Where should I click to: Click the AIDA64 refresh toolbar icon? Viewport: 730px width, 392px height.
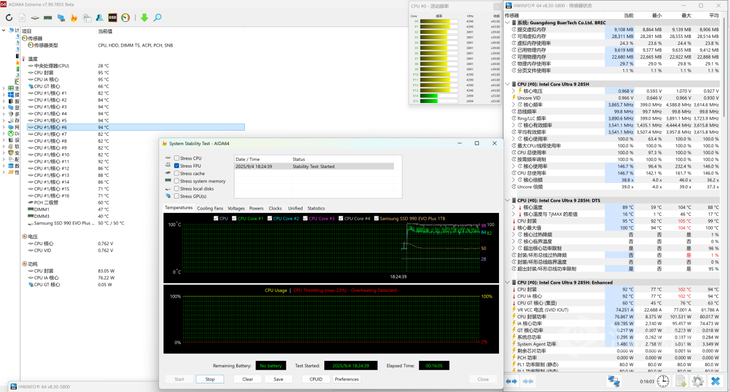(9, 18)
